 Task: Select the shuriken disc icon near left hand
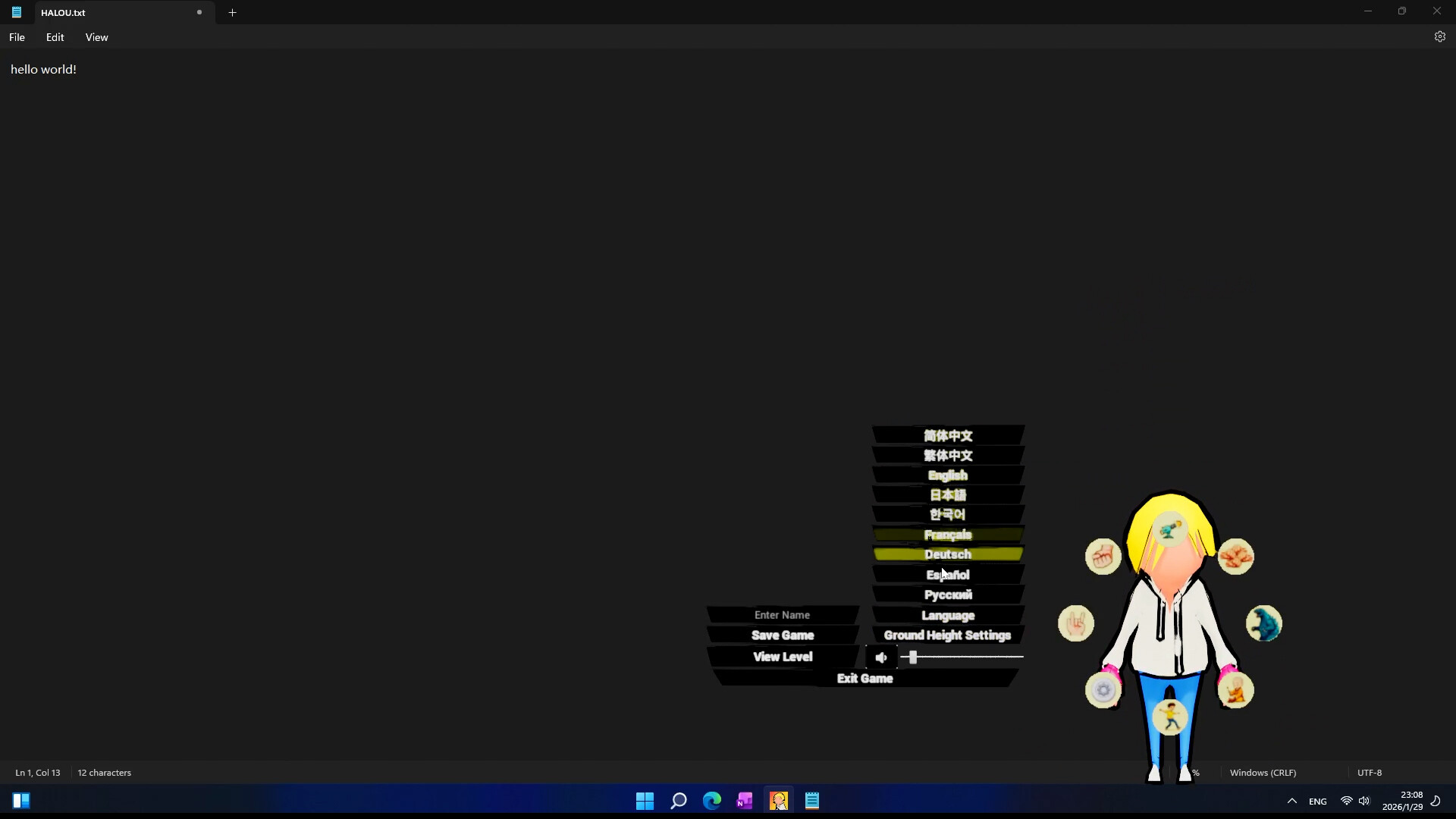(1103, 689)
